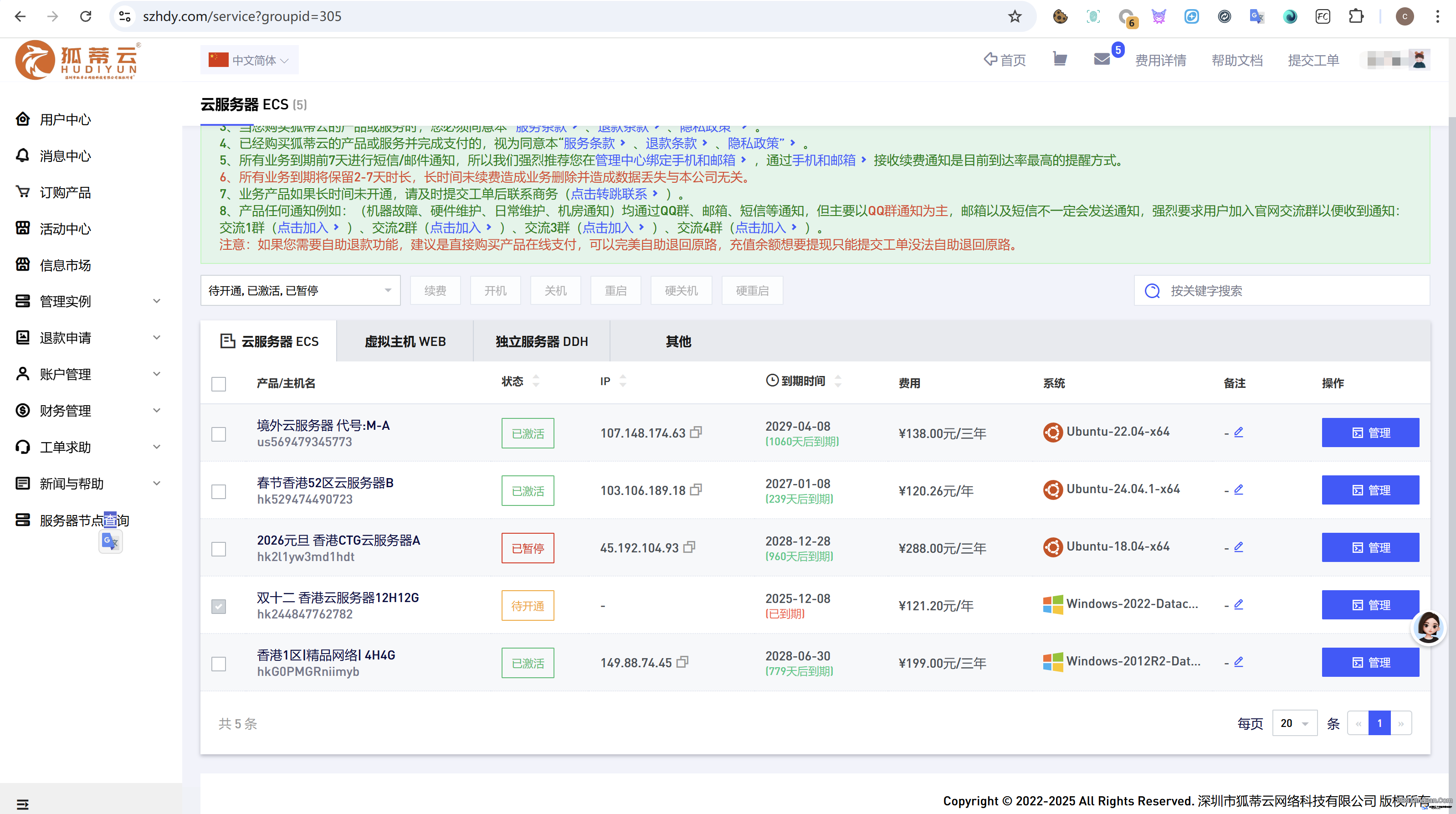
Task: Click the 按关键字搜索 search field
Action: pyautogui.click(x=1282, y=291)
